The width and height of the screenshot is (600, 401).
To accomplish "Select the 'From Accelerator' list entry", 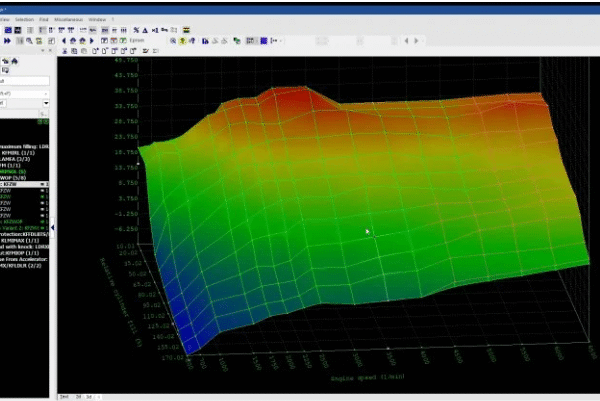I will [24, 259].
